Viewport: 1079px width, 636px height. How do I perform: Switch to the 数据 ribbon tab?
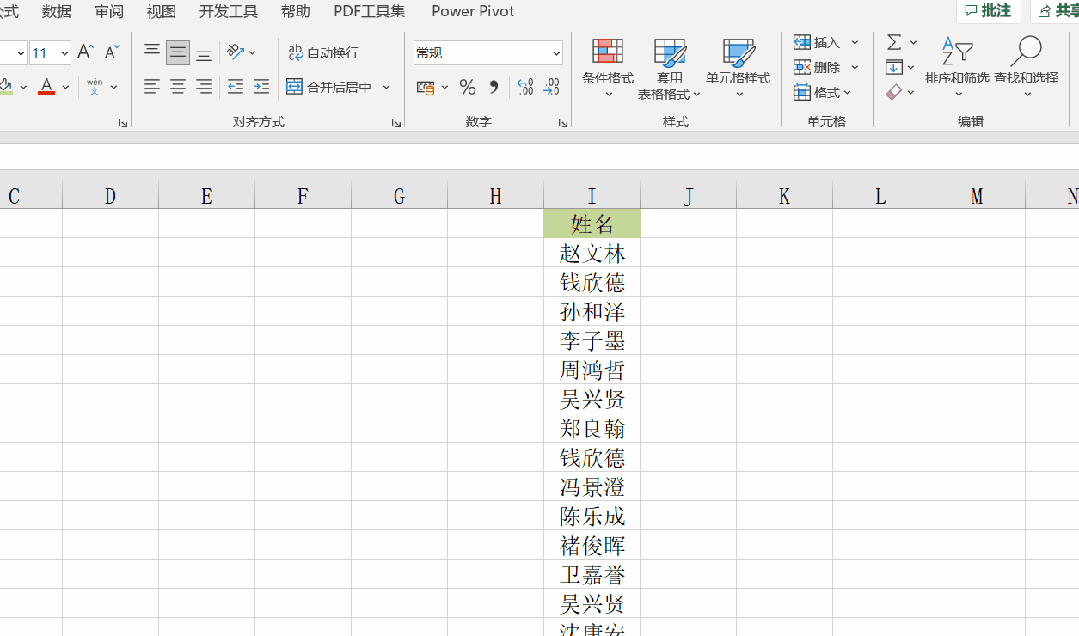coord(55,12)
